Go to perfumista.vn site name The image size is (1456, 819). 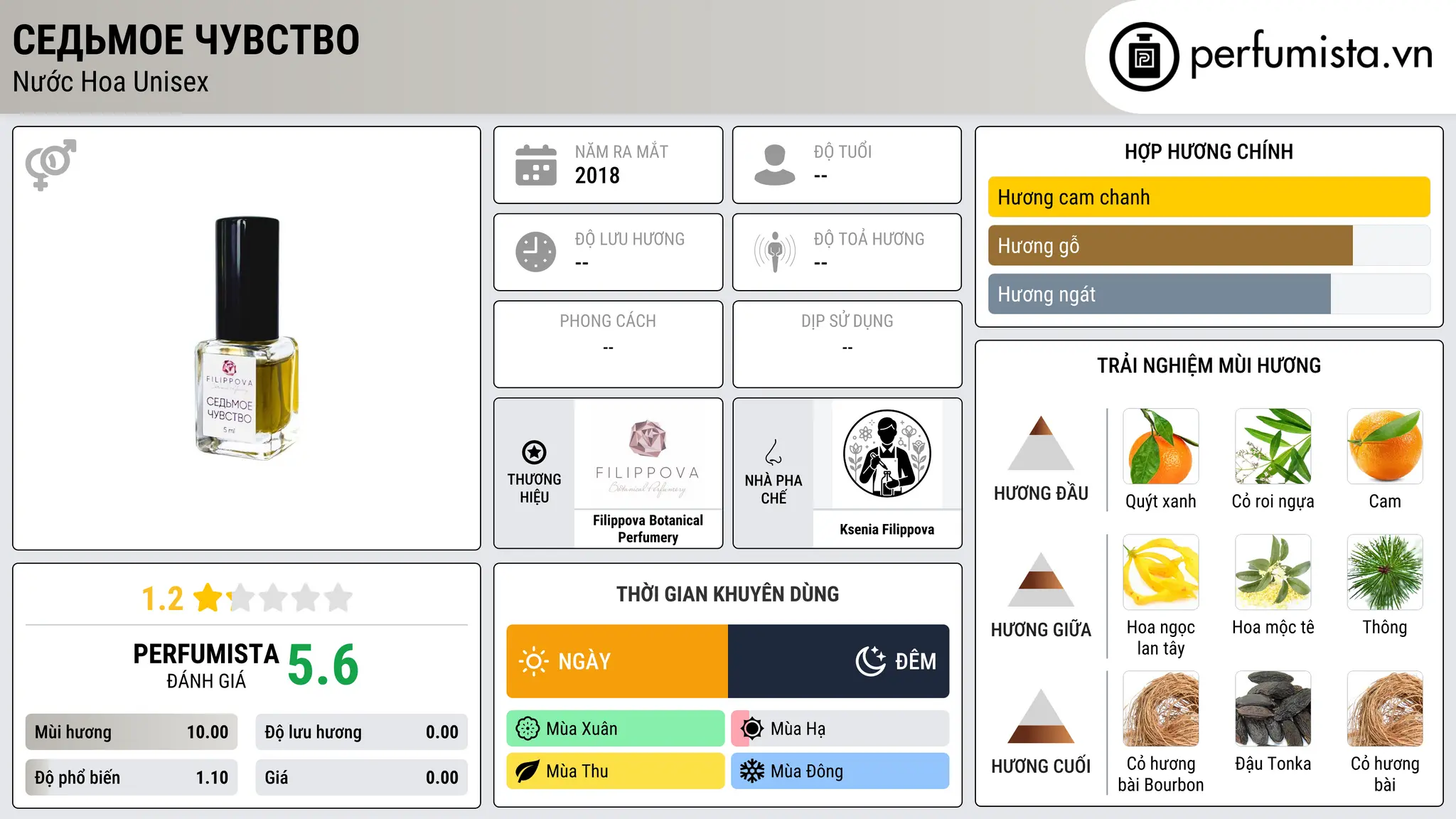(x=1311, y=55)
